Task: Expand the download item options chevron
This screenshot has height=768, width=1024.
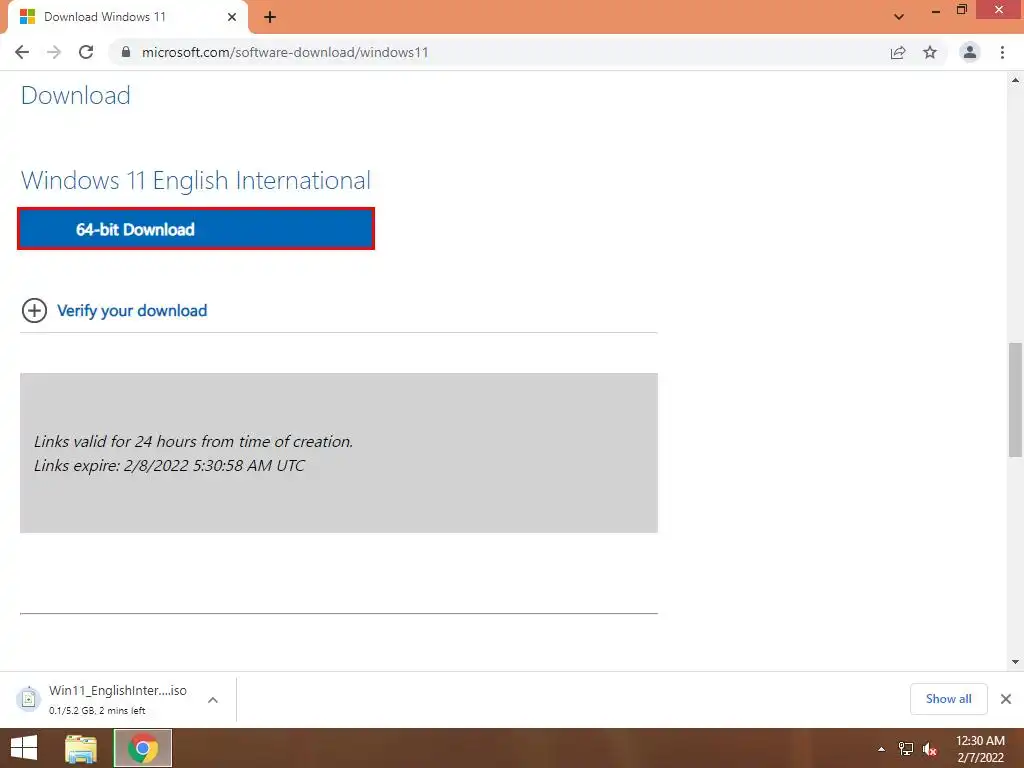Action: click(213, 700)
